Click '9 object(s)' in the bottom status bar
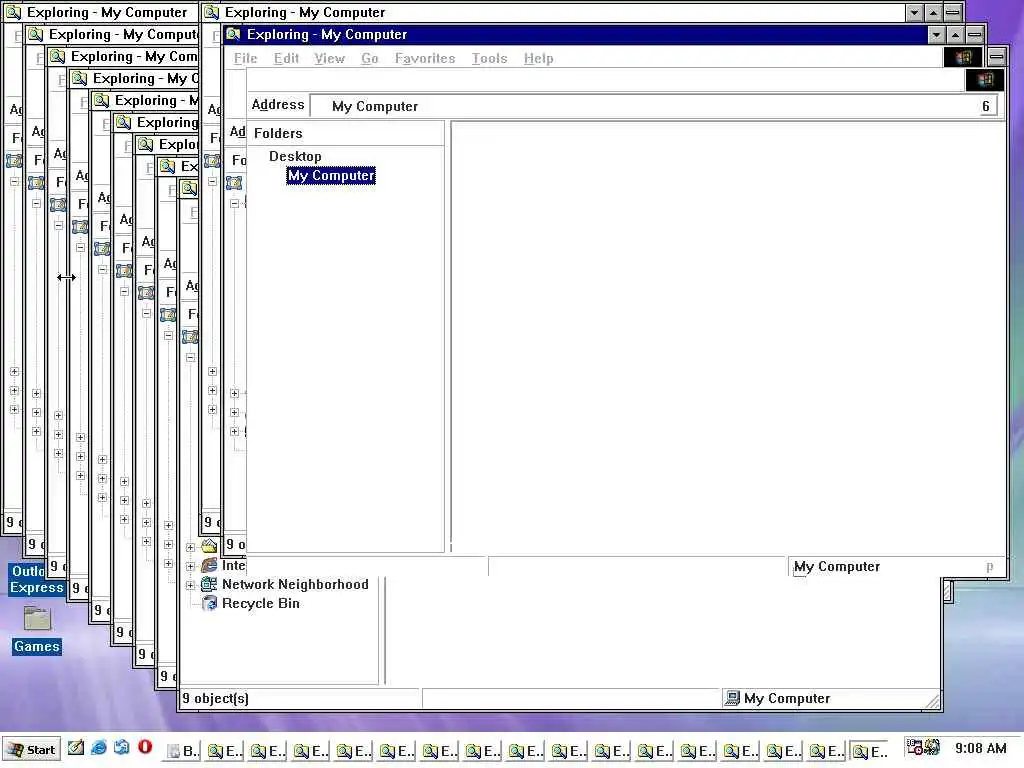The image size is (1024, 768). click(x=216, y=699)
